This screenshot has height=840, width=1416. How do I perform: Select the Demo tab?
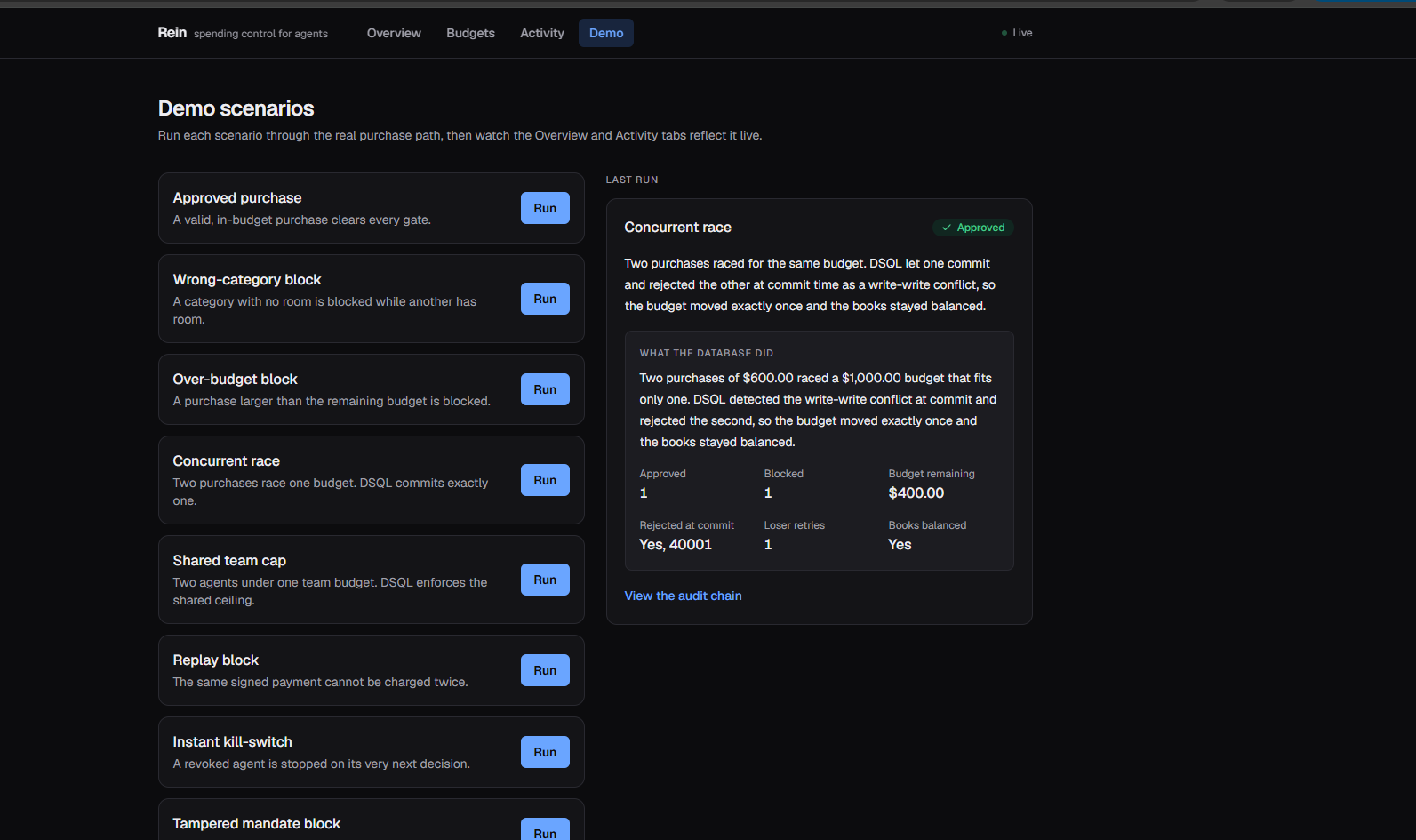pyautogui.click(x=606, y=33)
